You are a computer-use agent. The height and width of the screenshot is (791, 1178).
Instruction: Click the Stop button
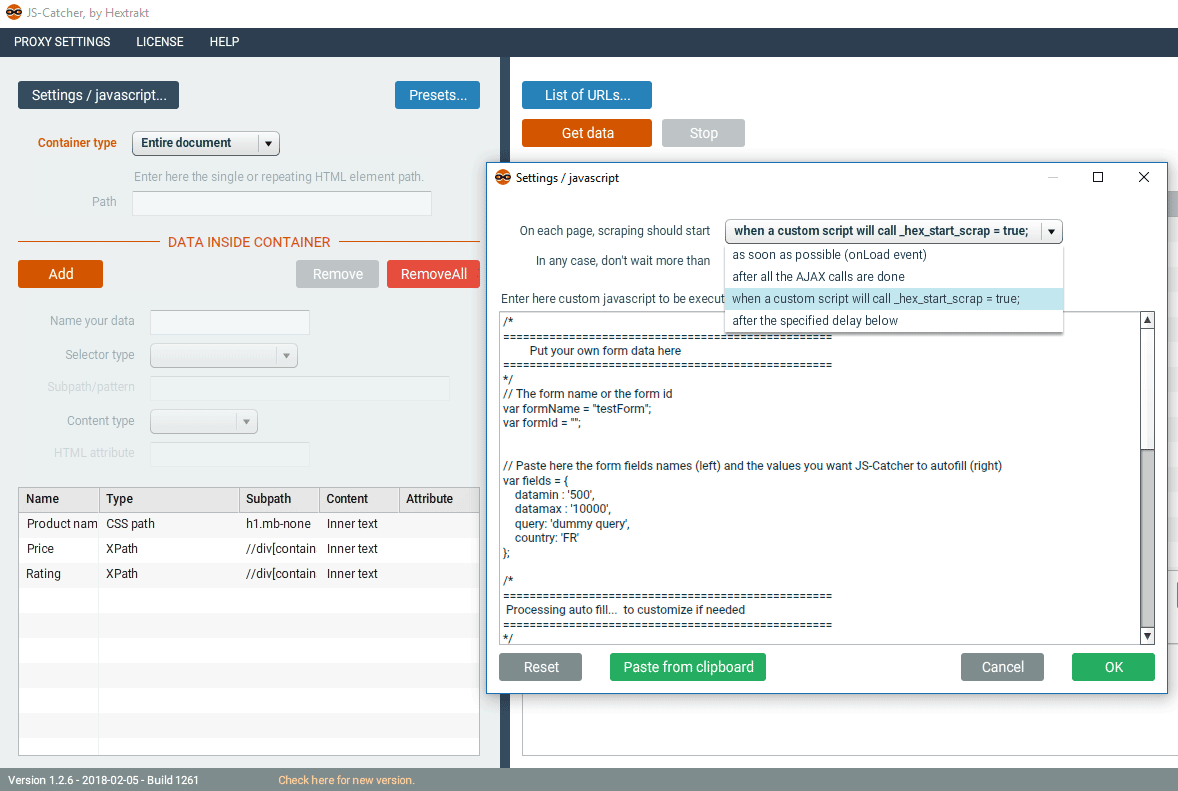(x=703, y=133)
